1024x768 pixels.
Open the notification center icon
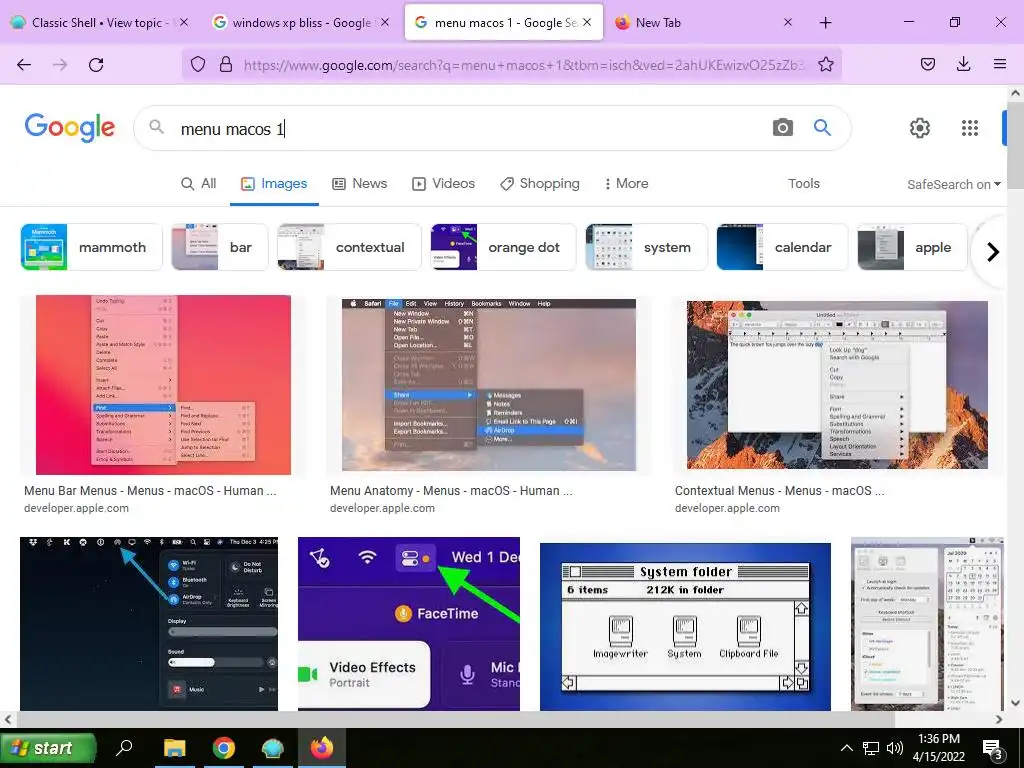[x=992, y=750]
